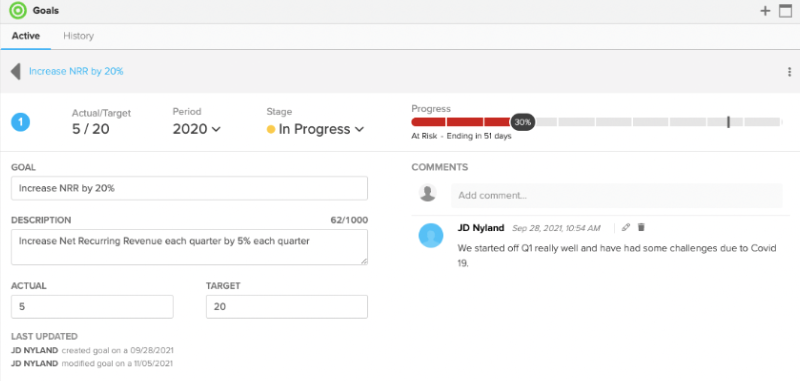Viewport: 800px width, 381px height.
Task: Click the window expand icon in header
Action: [785, 11]
